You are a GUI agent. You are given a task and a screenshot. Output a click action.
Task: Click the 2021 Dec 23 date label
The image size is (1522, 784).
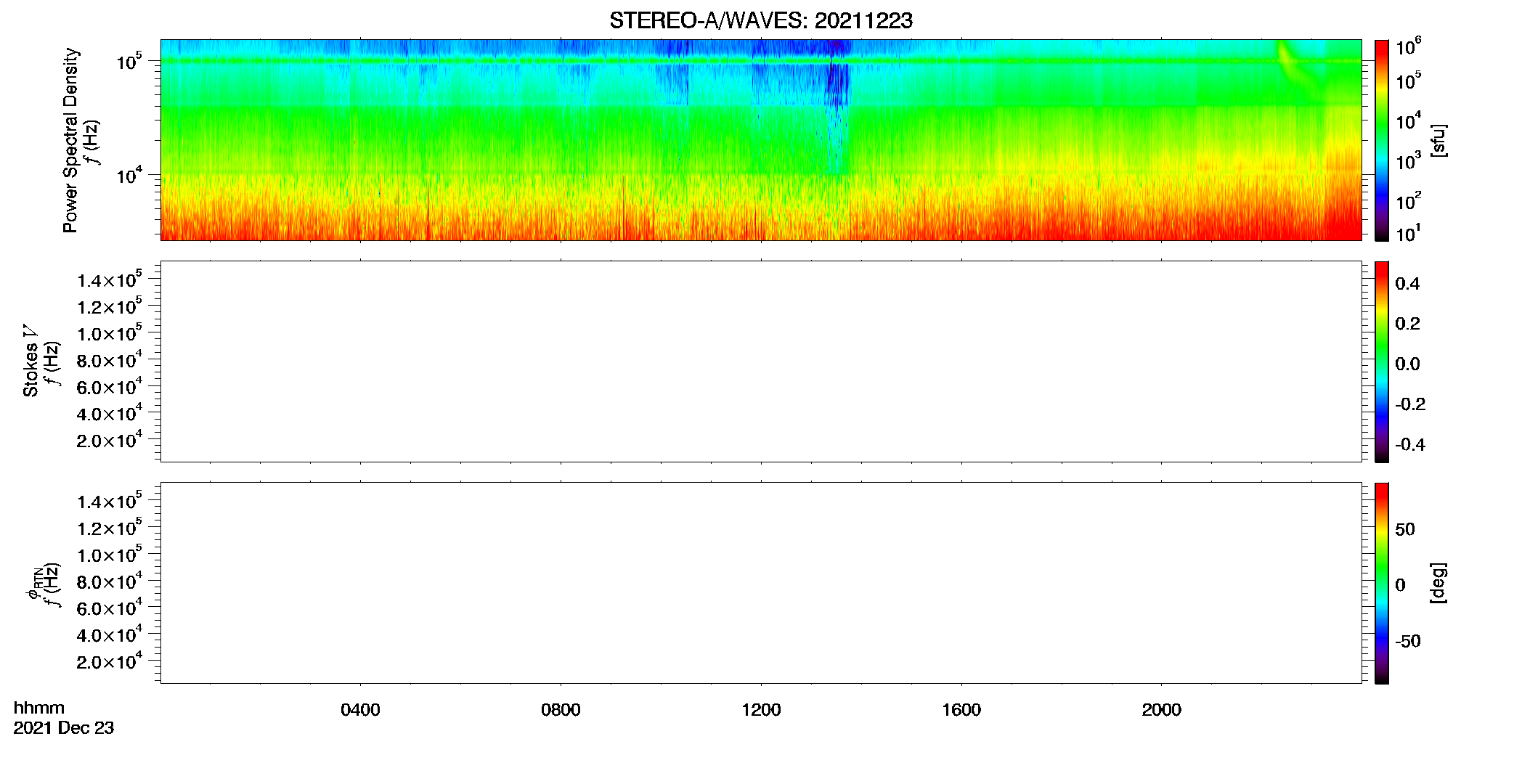point(64,728)
